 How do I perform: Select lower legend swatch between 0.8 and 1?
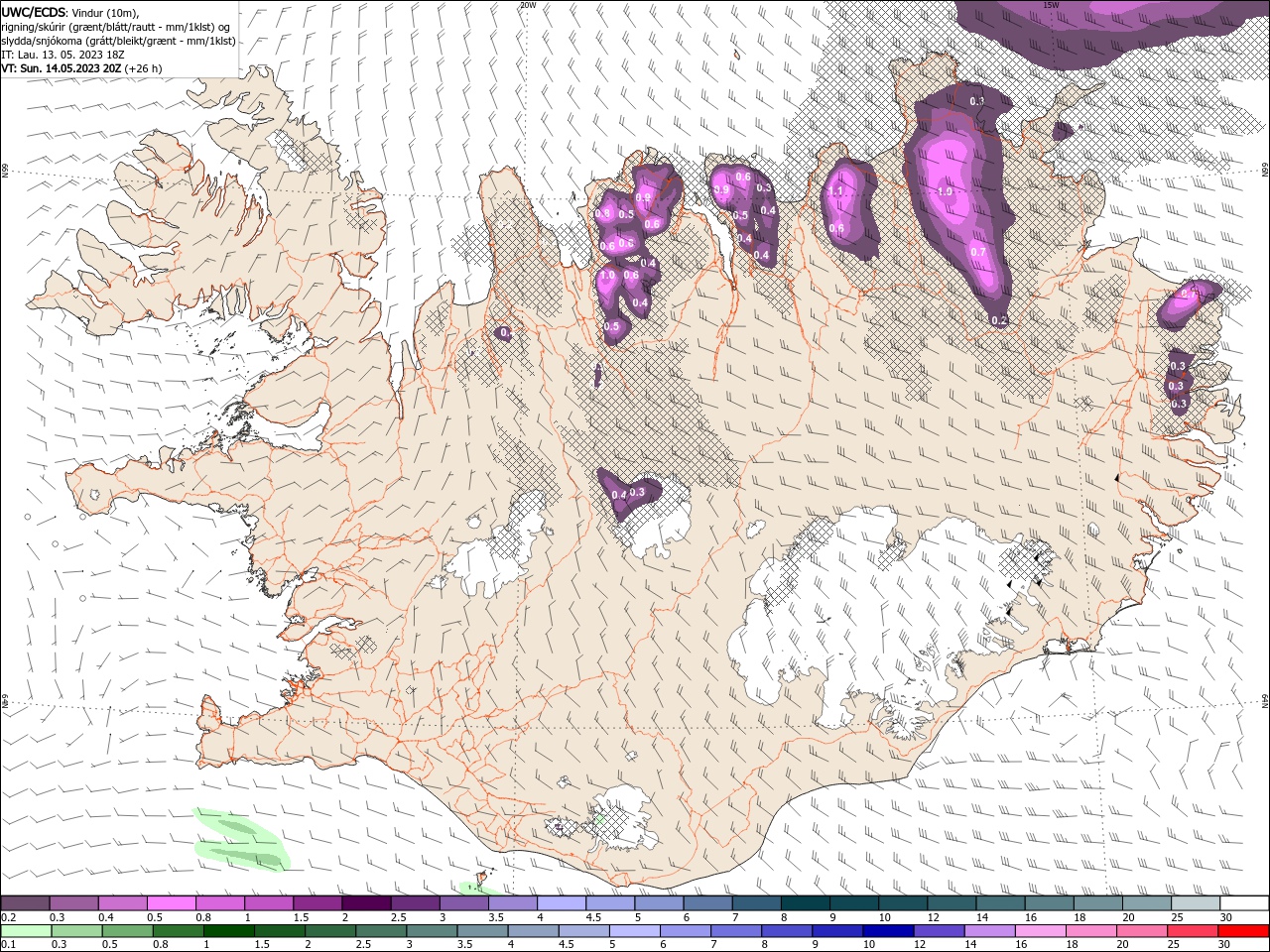[x=178, y=931]
